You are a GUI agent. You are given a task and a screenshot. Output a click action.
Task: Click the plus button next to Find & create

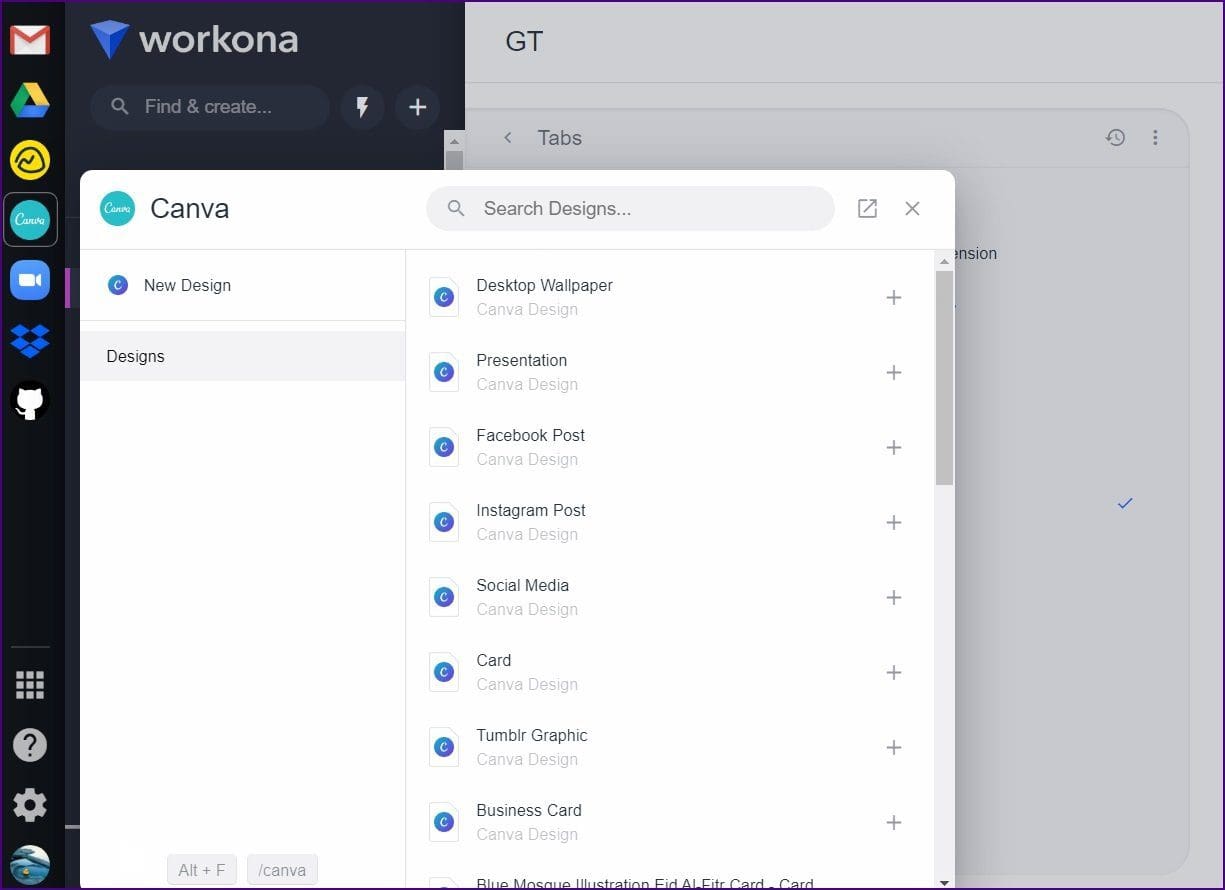coord(418,107)
